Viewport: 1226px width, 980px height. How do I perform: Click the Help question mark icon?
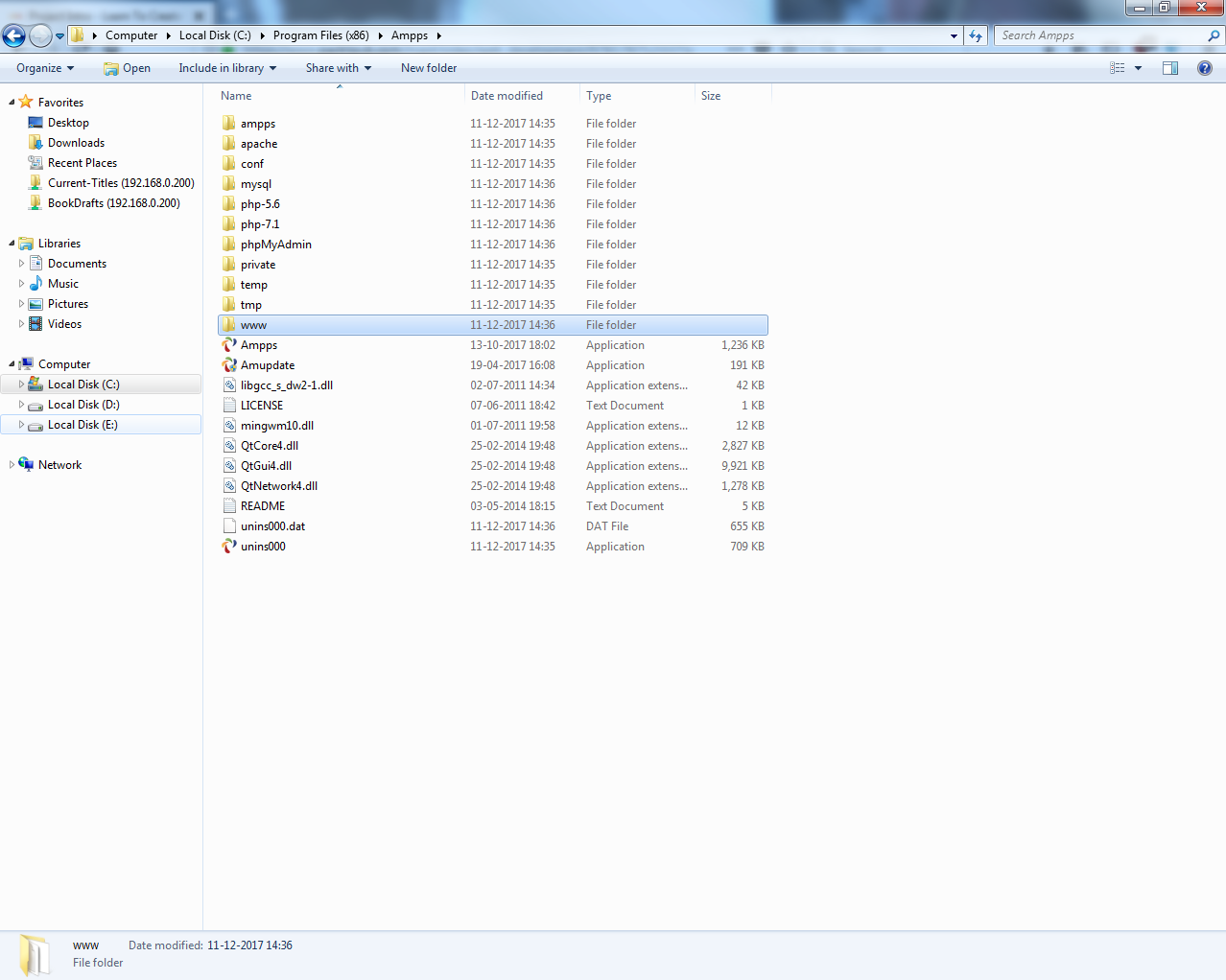1204,68
